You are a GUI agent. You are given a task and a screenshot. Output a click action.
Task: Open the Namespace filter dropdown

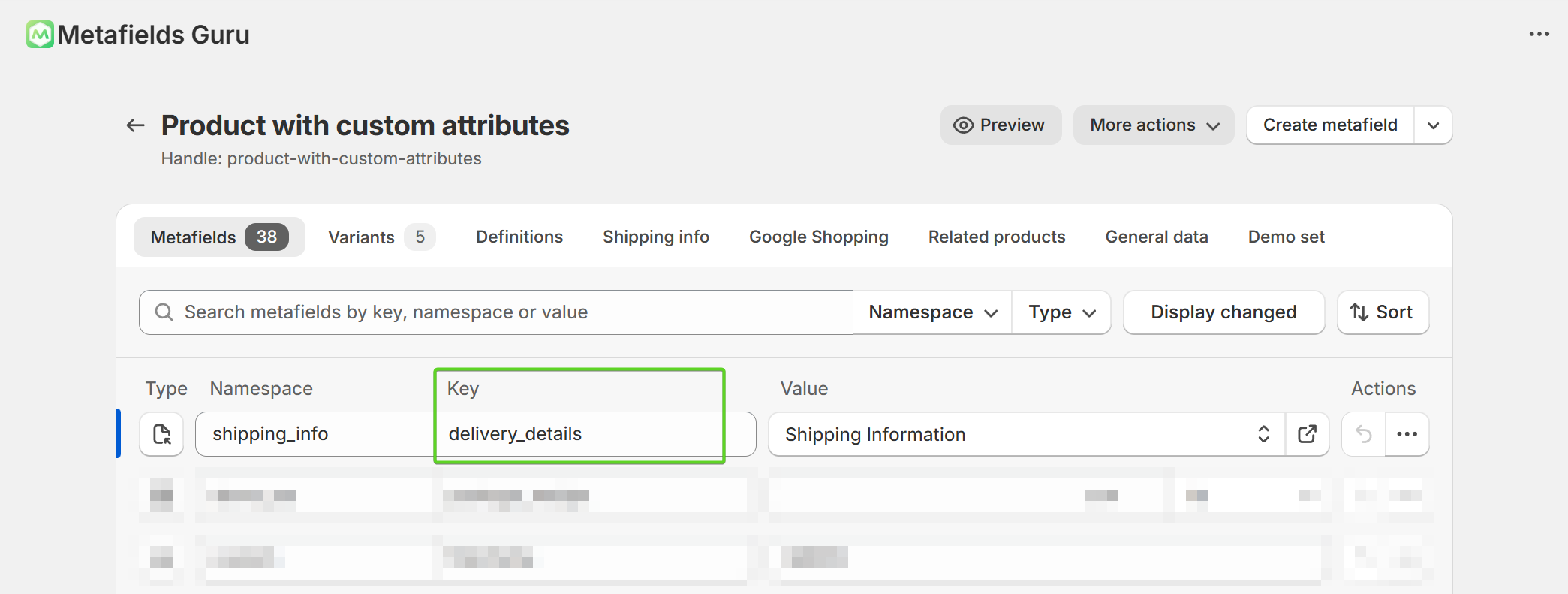point(932,312)
